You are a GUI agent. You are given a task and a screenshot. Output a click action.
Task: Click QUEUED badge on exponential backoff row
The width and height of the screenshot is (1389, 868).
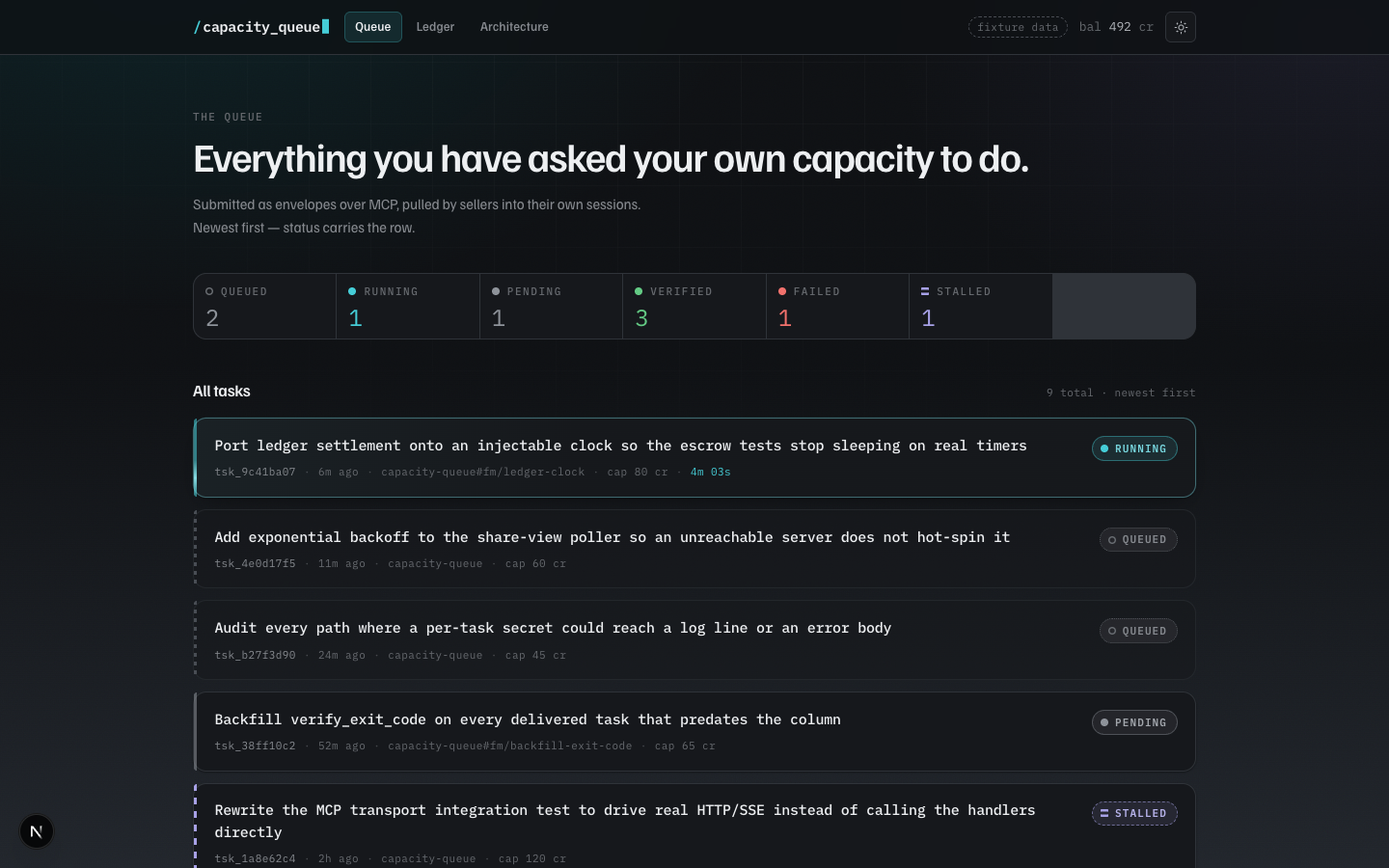pyautogui.click(x=1138, y=539)
